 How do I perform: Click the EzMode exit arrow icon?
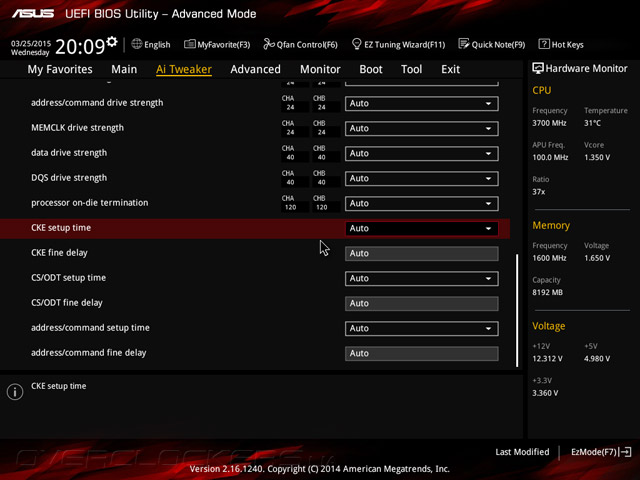tap(625, 452)
